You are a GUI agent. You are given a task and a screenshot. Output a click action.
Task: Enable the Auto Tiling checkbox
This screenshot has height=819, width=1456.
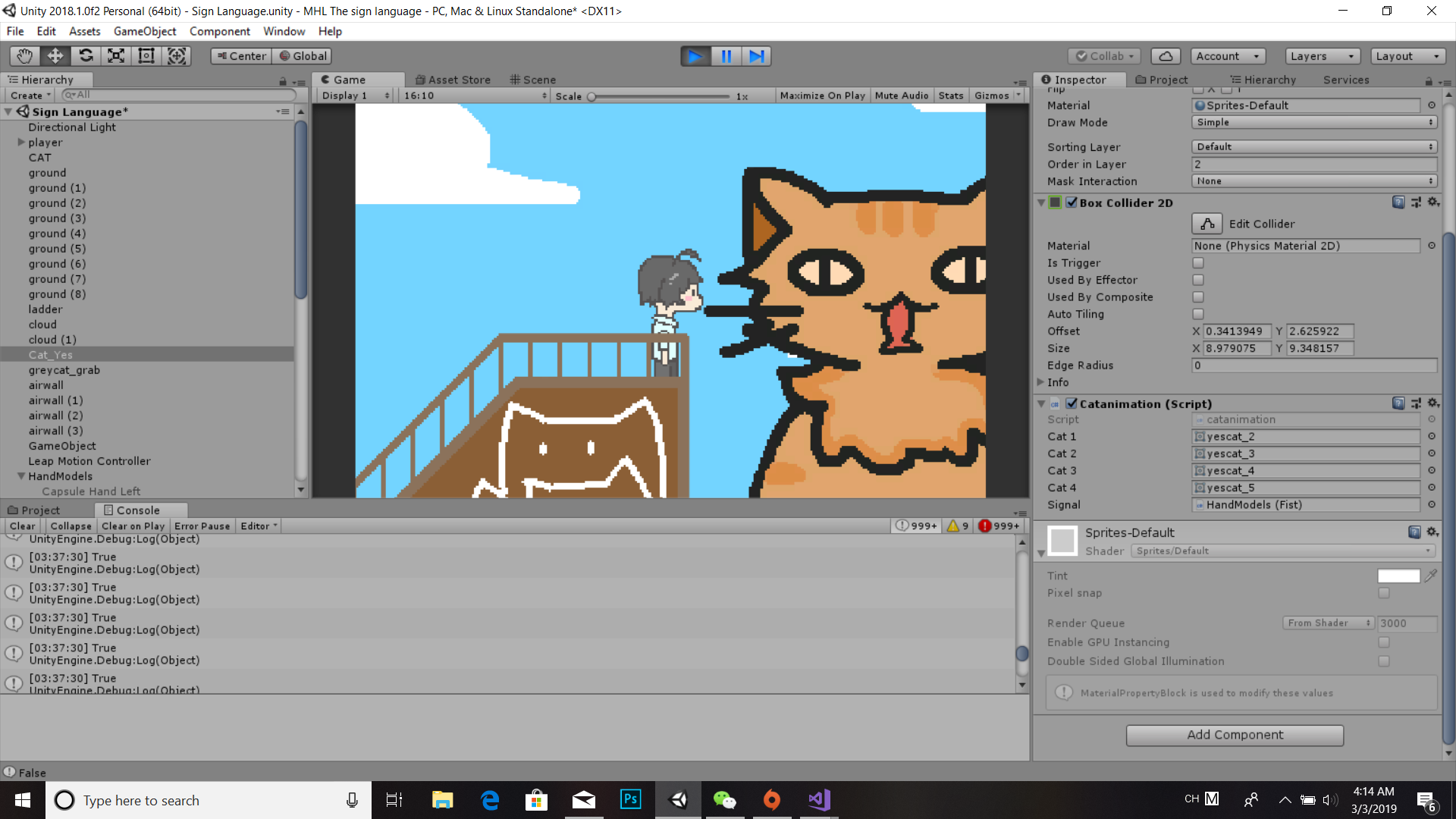pos(1198,314)
